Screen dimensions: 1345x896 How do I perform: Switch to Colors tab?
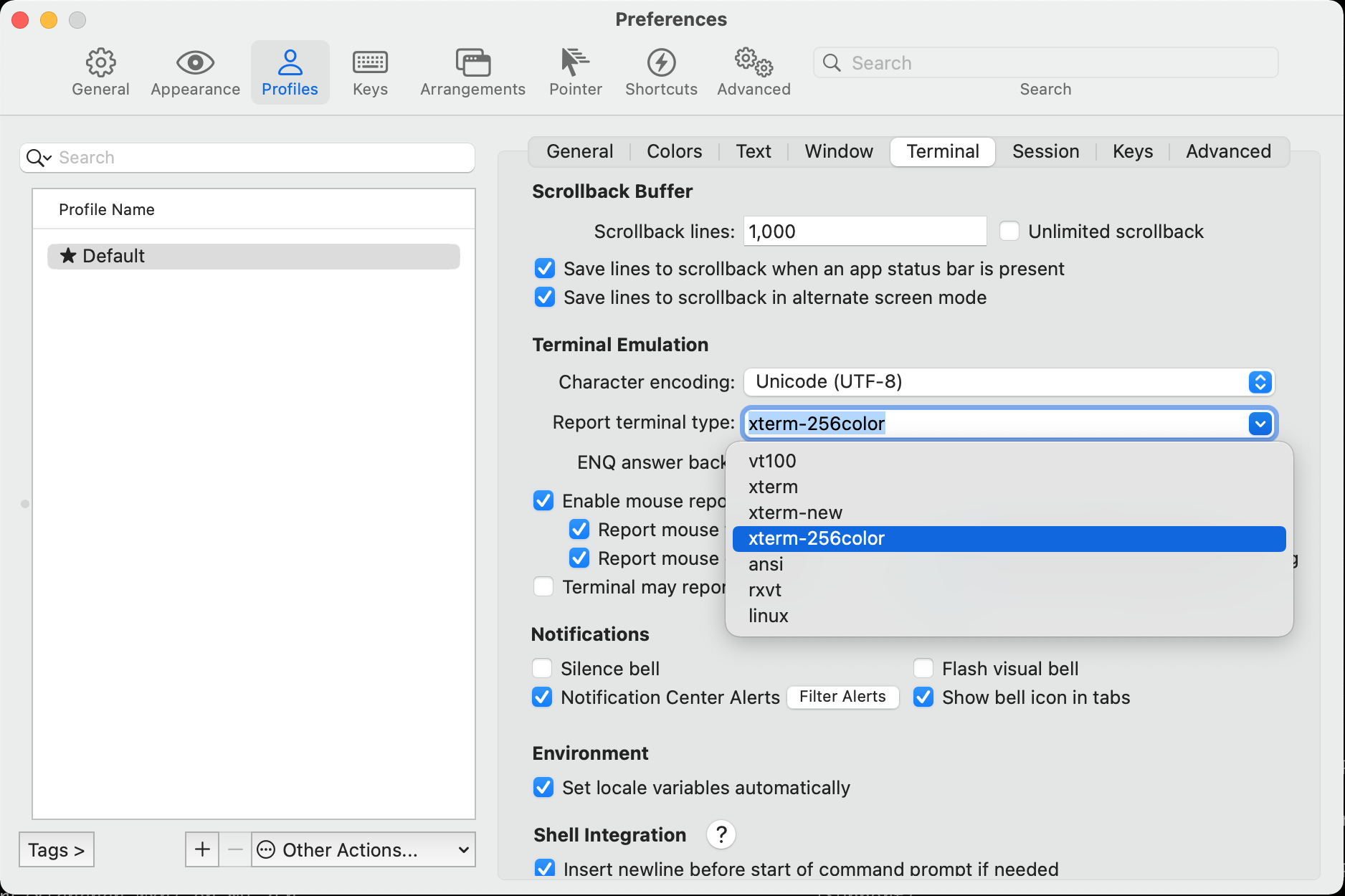tap(674, 151)
